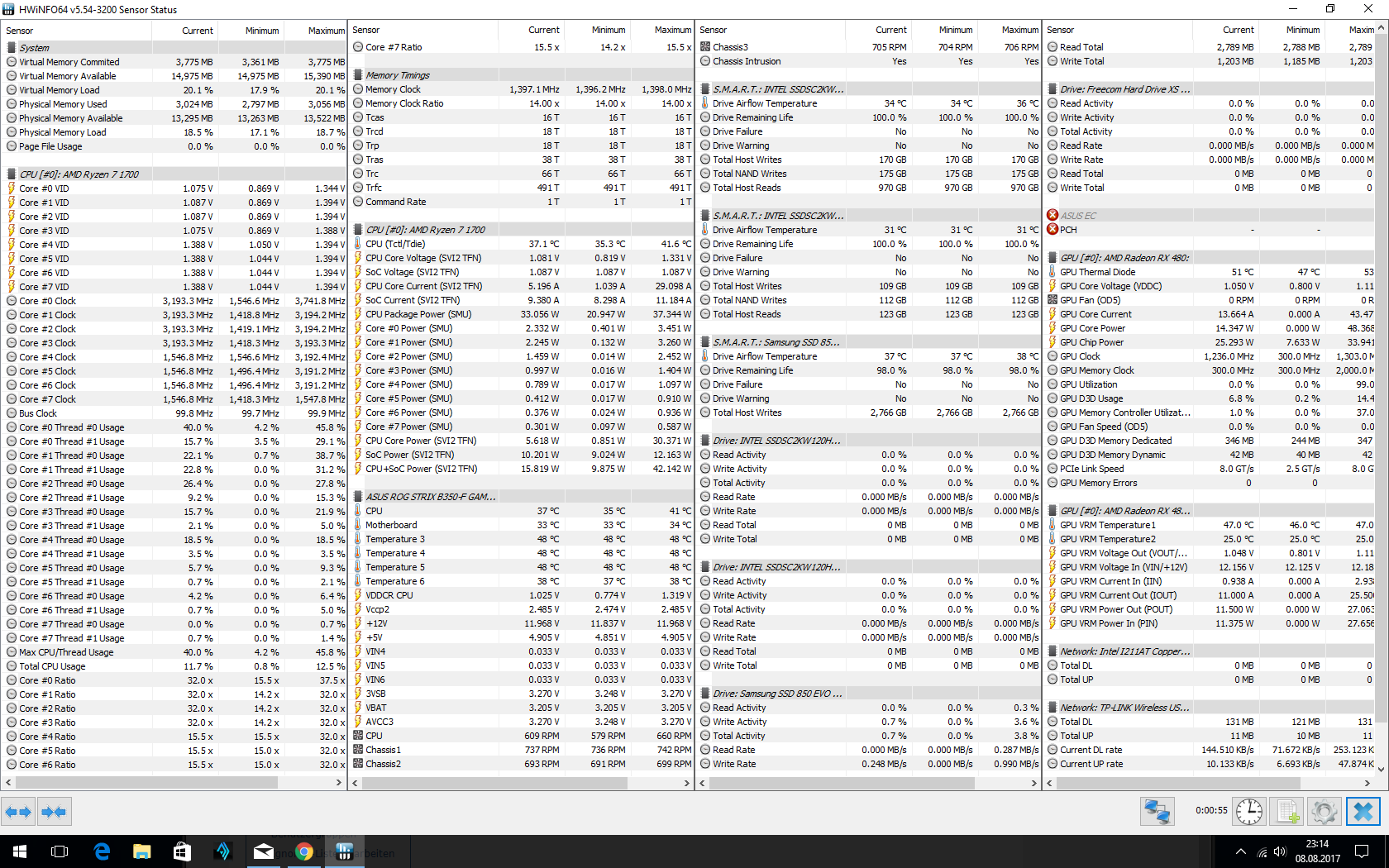This screenshot has width=1389, height=868.
Task: Click the lightning icon beside Core #0 VID
Action: click(12, 188)
